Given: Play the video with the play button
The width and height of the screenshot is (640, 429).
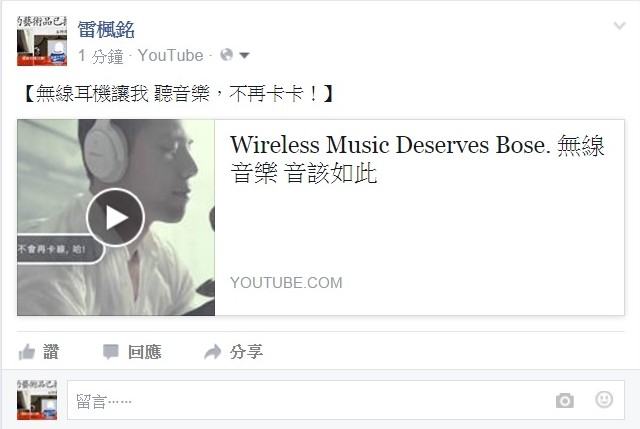Looking at the screenshot, I should point(116,218).
